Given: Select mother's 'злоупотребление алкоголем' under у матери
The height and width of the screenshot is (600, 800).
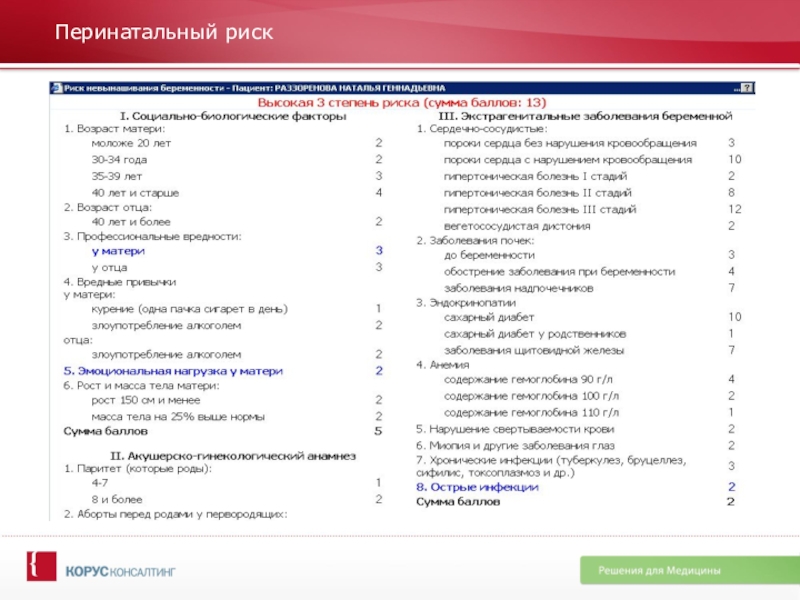Looking at the screenshot, I should pyautogui.click(x=166, y=326).
